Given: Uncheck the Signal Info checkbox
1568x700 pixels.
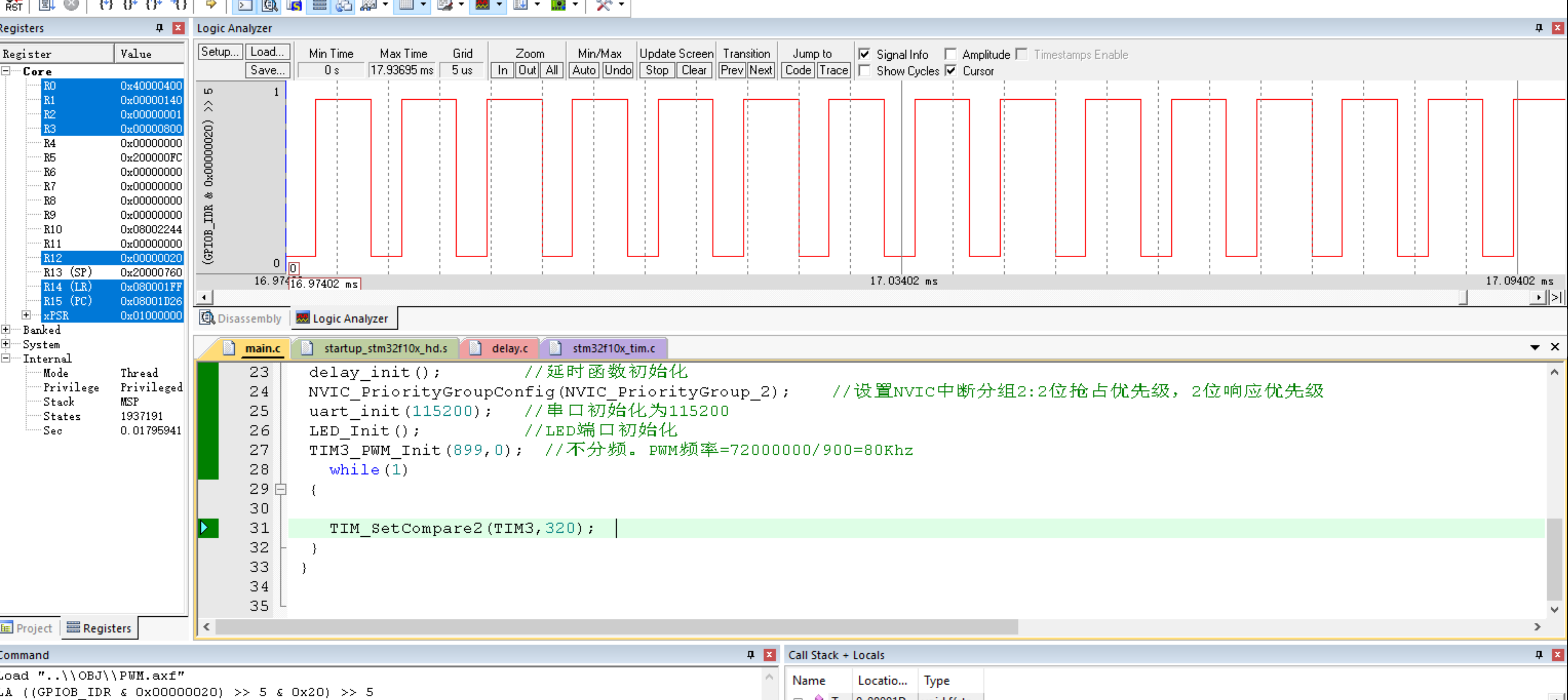Looking at the screenshot, I should (x=864, y=54).
